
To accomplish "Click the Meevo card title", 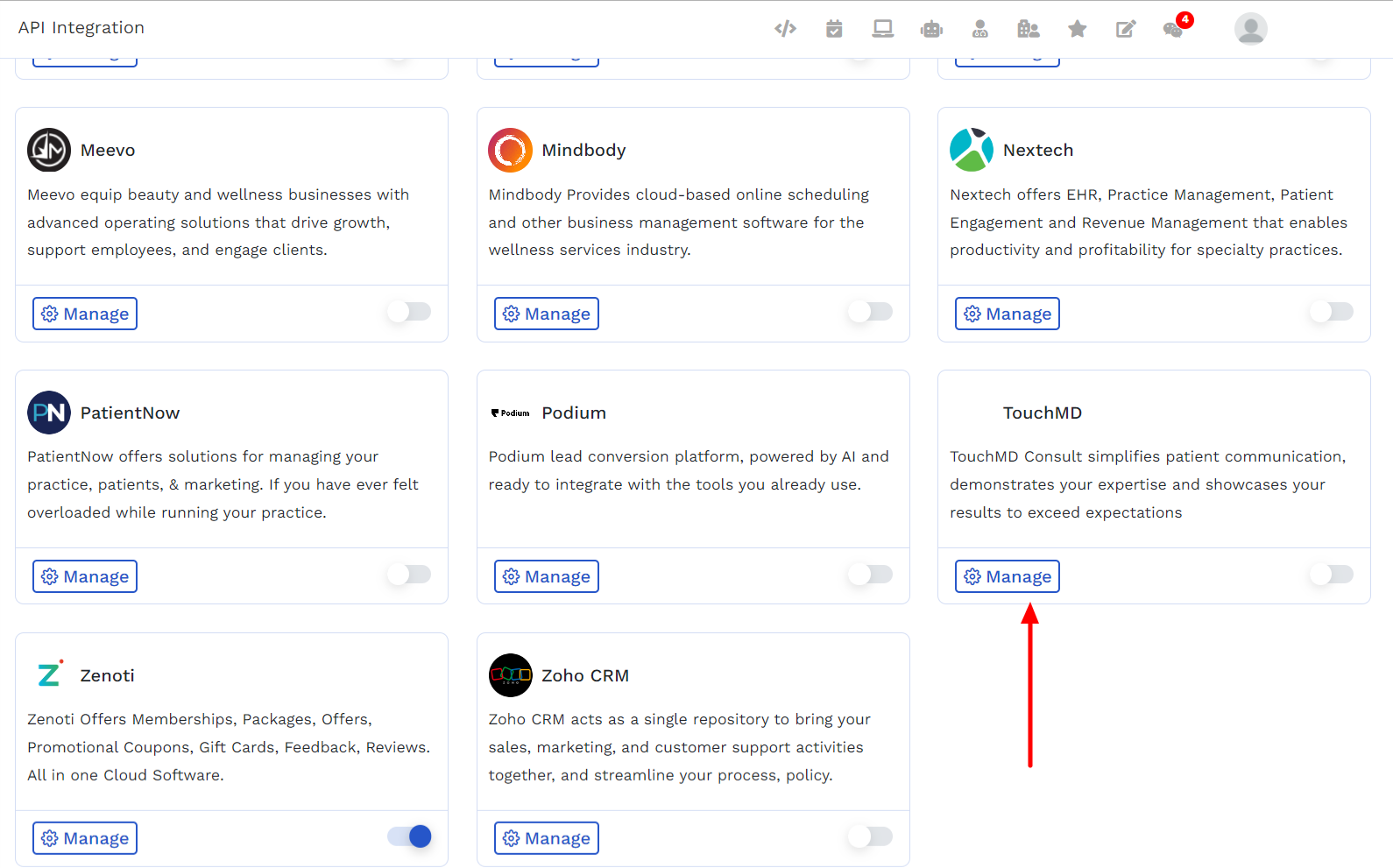I will [x=108, y=151].
